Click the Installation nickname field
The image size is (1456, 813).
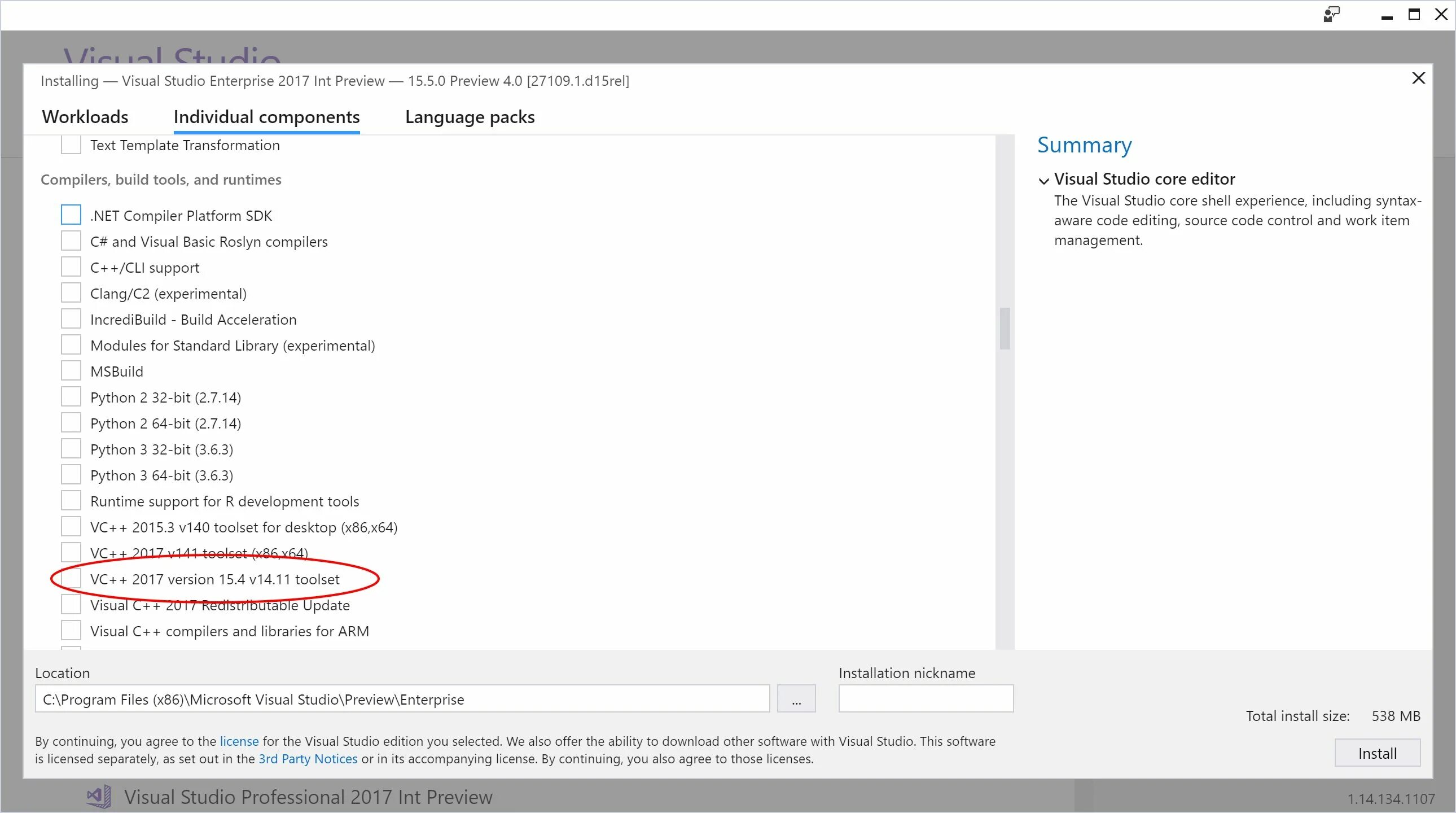926,699
